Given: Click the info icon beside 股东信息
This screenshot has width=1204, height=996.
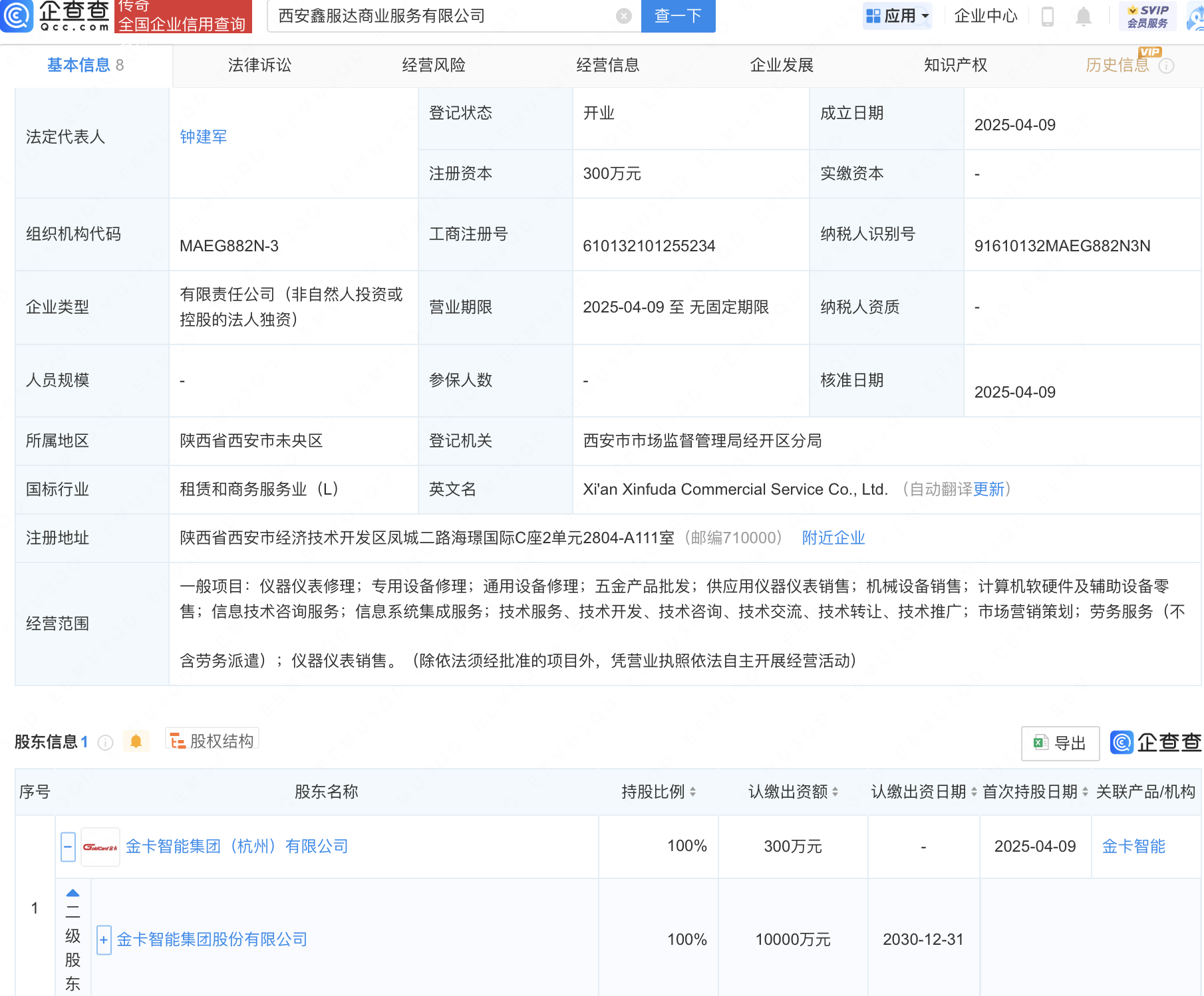Looking at the screenshot, I should pyautogui.click(x=105, y=742).
